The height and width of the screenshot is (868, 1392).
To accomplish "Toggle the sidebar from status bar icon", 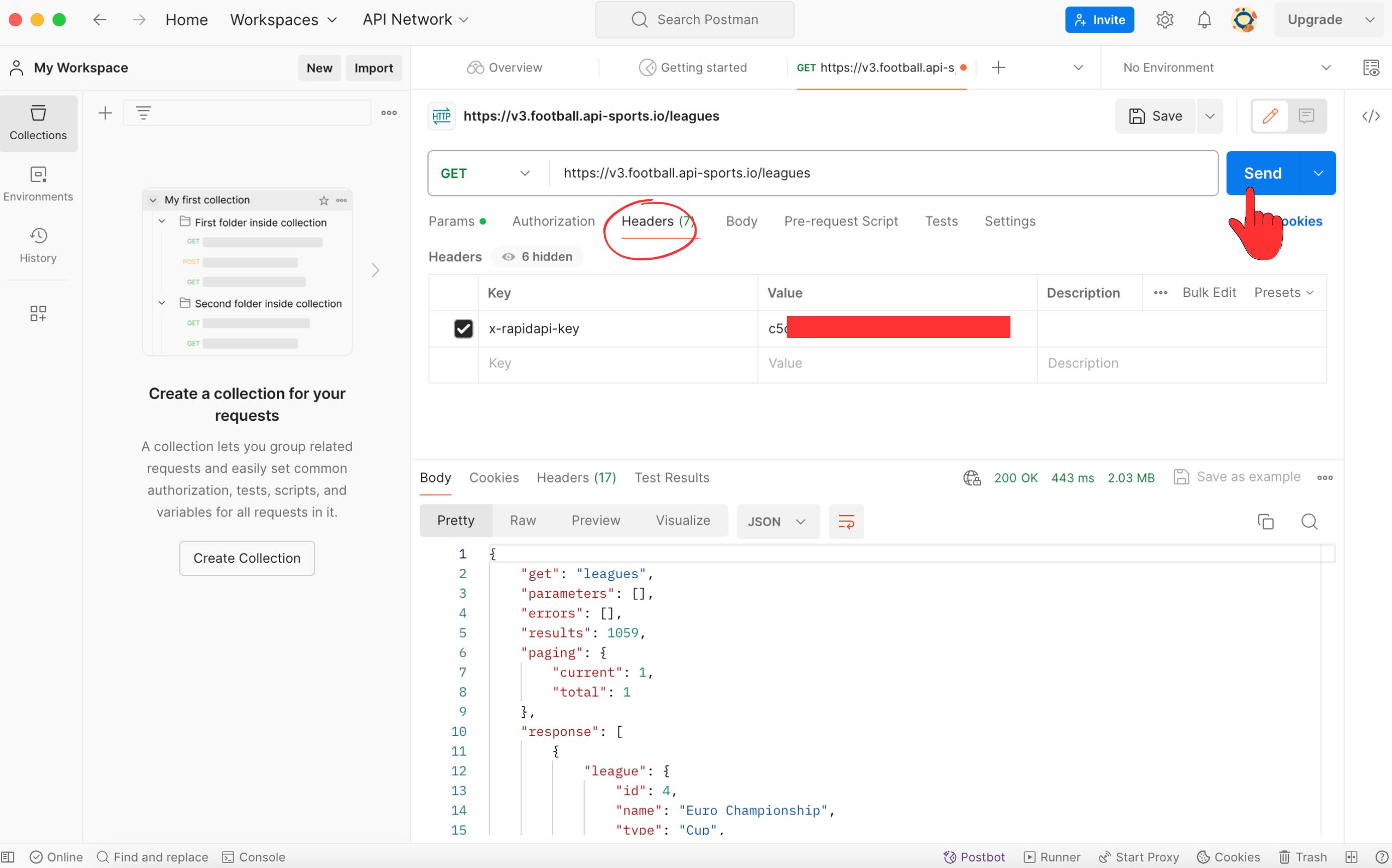I will point(9,857).
